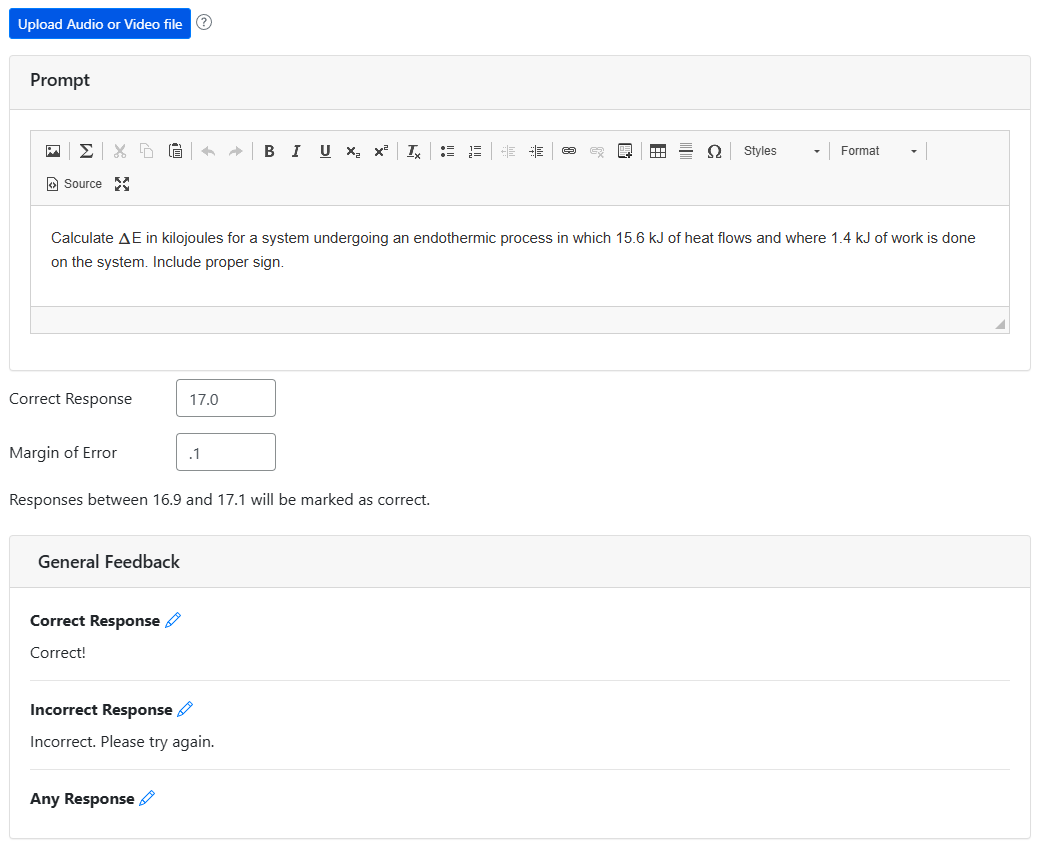Click the prompt text editing area
Screen dimensions: 1038x850
tap(520, 256)
